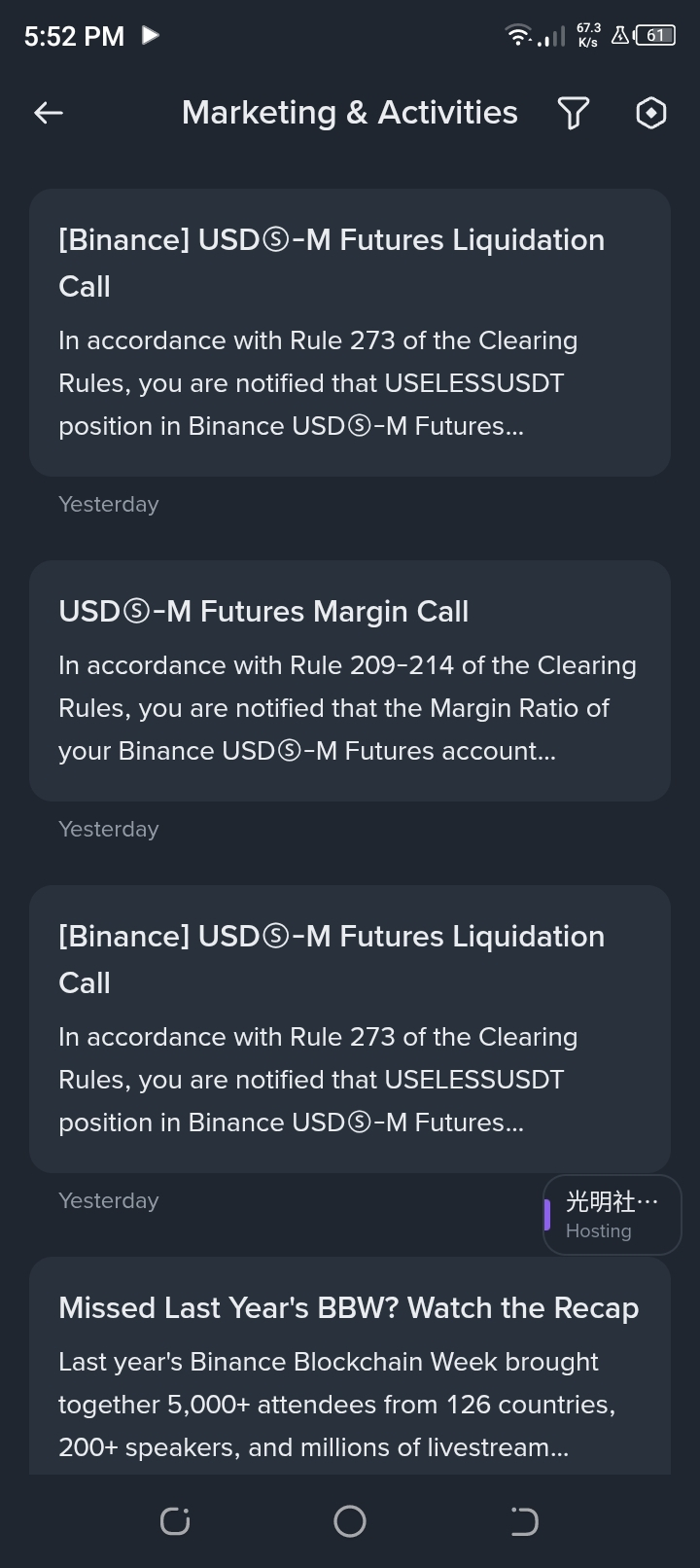This screenshot has height=1568, width=700.
Task: Tap the Android recent apps icon
Action: pyautogui.click(x=175, y=1520)
